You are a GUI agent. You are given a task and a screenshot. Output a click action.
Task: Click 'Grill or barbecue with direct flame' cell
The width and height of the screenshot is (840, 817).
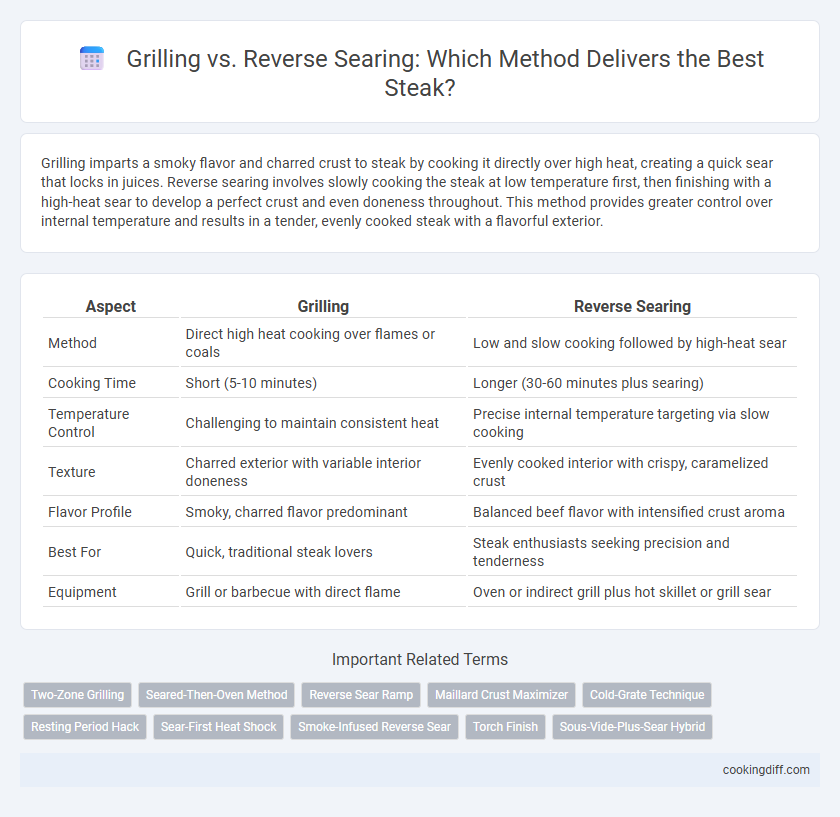tap(323, 592)
